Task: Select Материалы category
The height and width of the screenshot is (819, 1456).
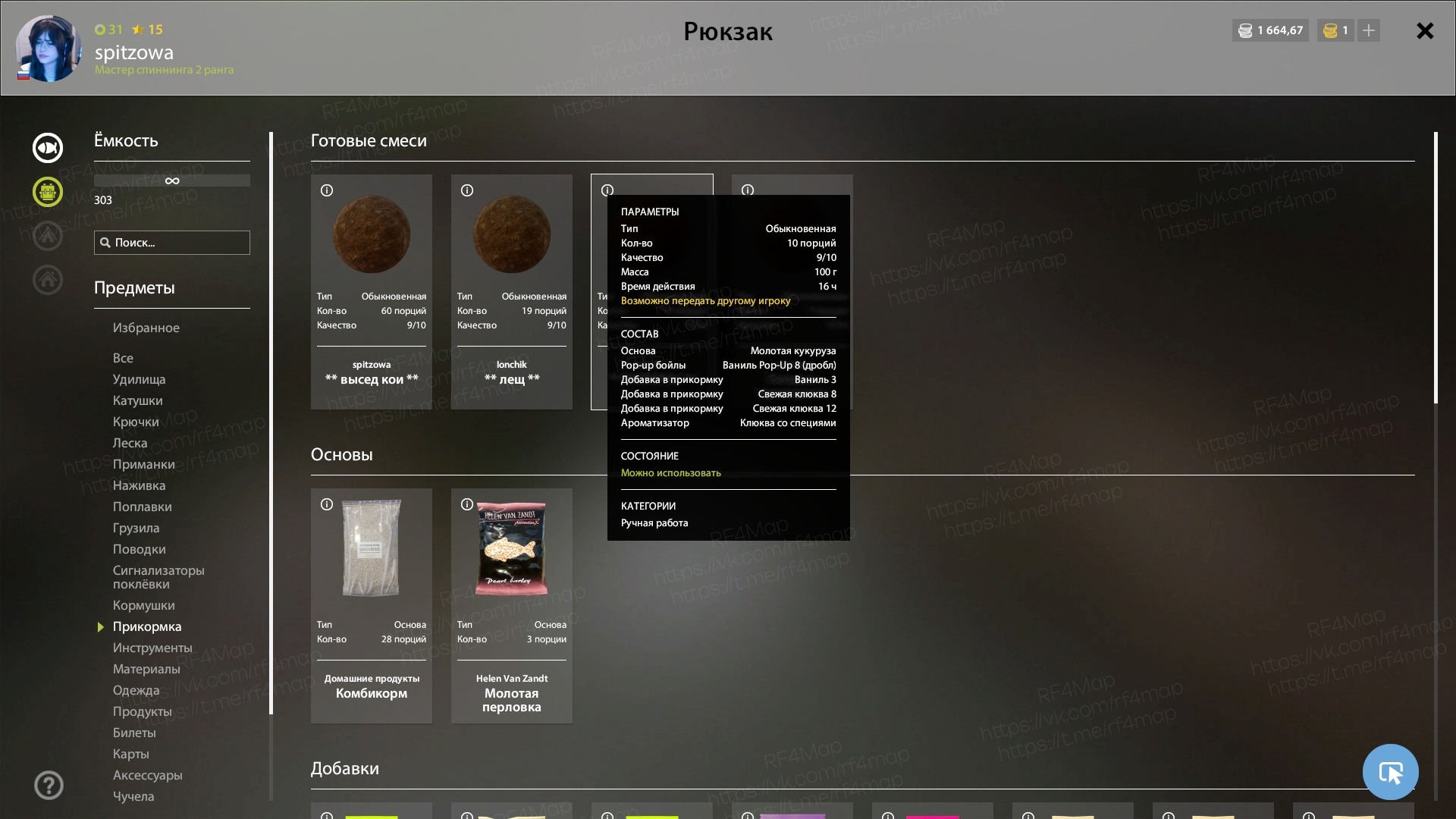Action: click(x=146, y=669)
